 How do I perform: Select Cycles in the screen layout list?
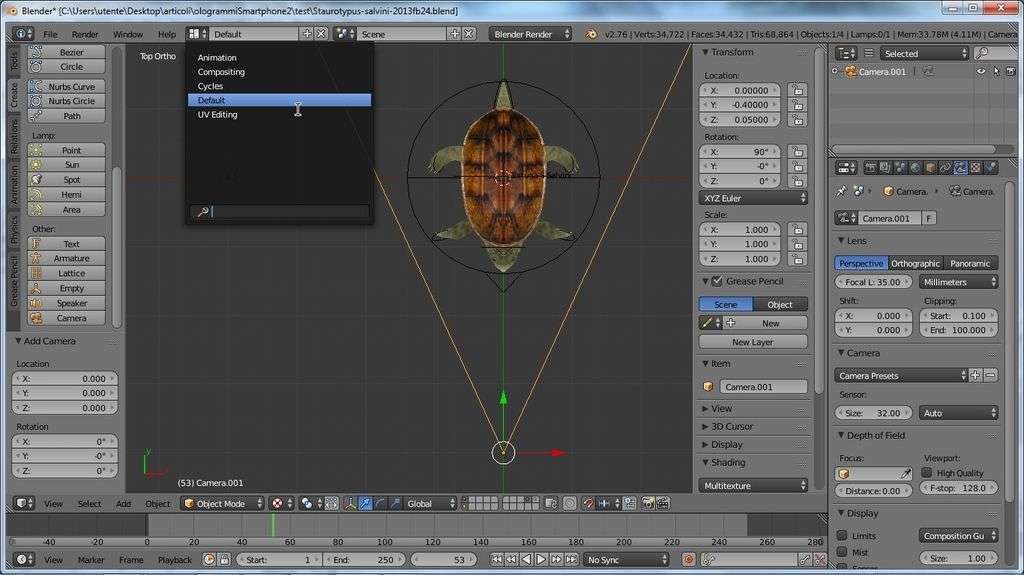(211, 86)
